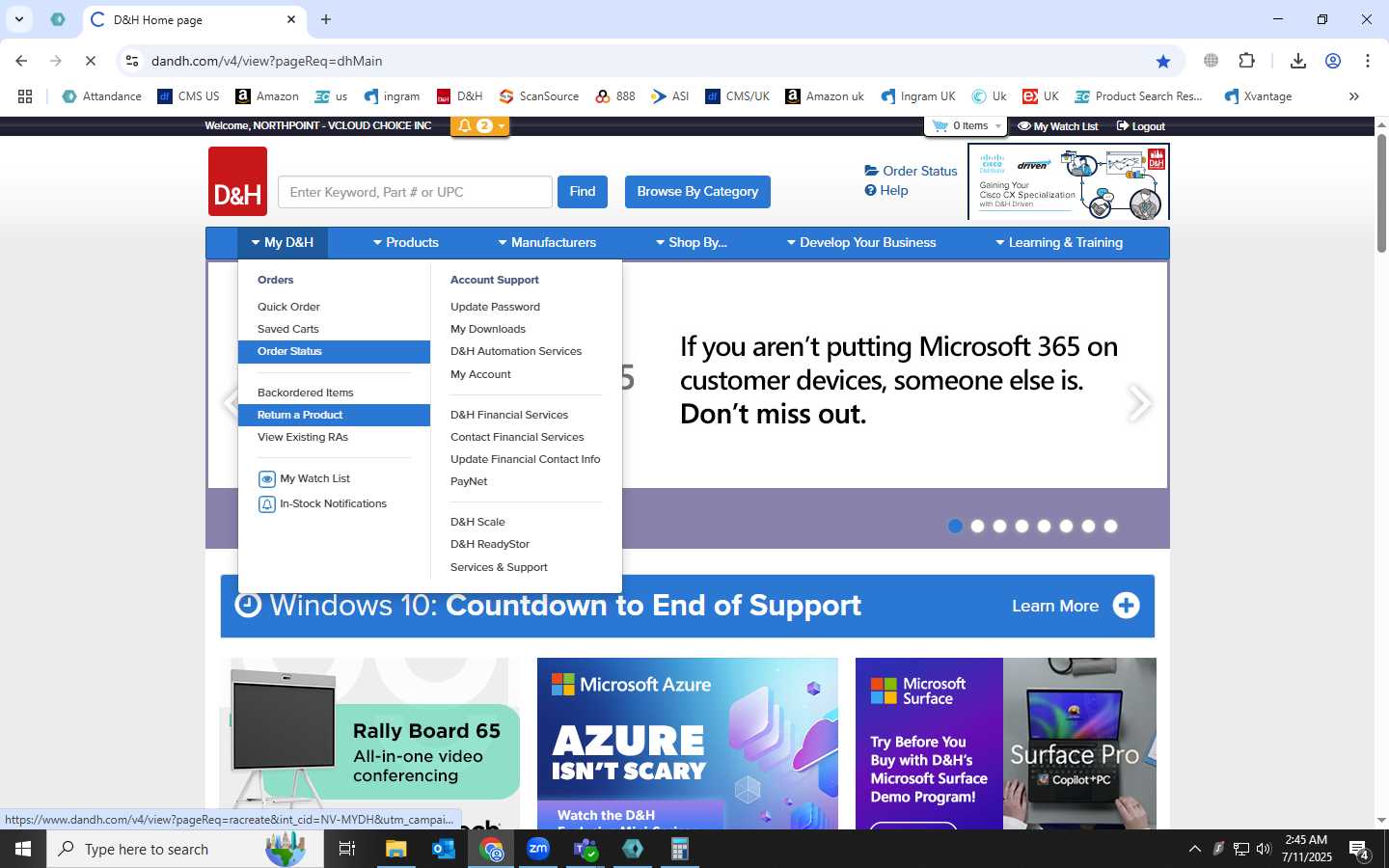Click the stop loading X button
This screenshot has height=868, width=1389.
90,61
